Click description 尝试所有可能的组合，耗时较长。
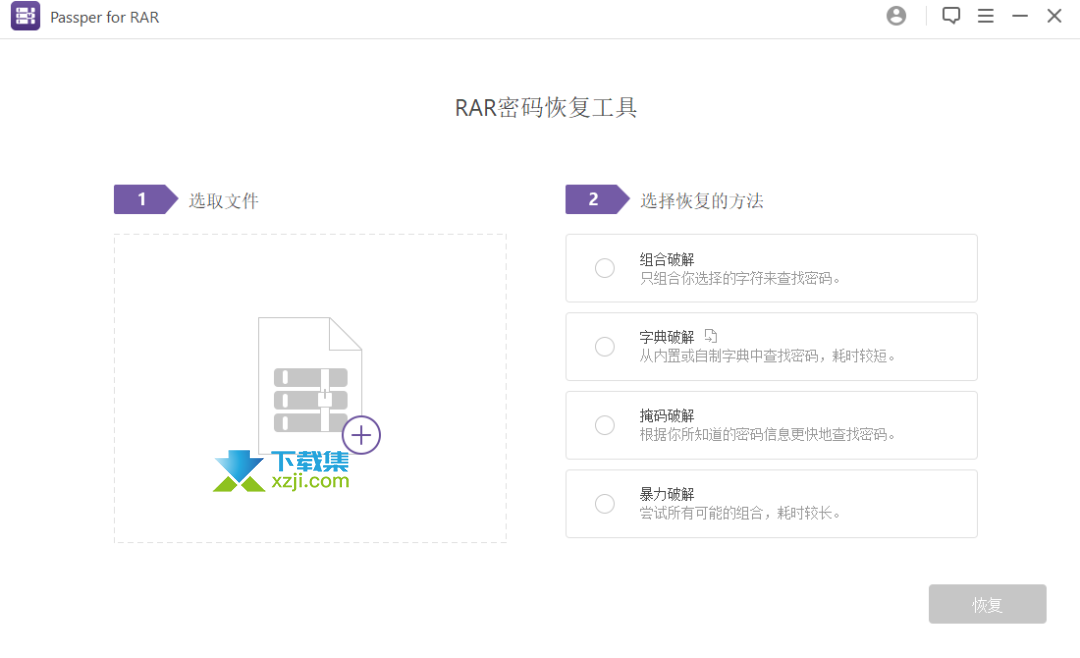The width and height of the screenshot is (1080, 658). point(740,513)
